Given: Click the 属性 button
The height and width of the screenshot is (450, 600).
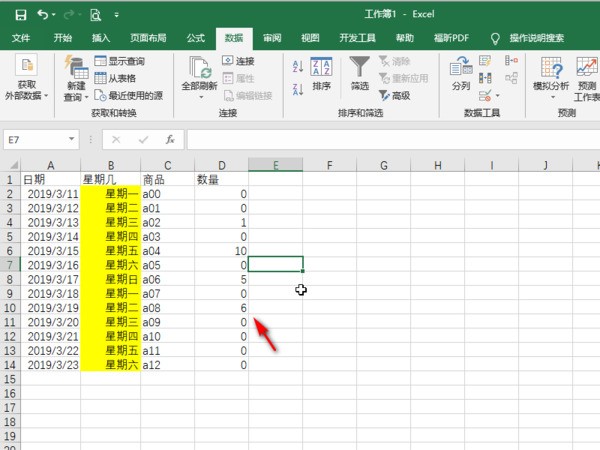Looking at the screenshot, I should pyautogui.click(x=238, y=78).
